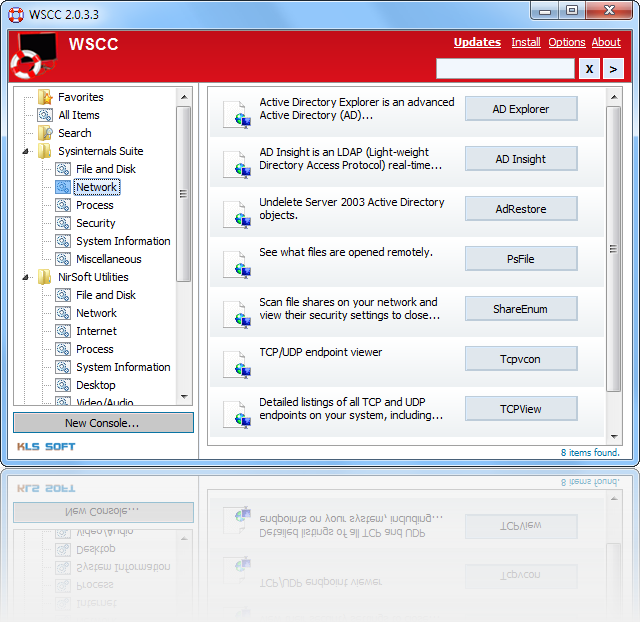The width and height of the screenshot is (640, 622).
Task: Click the search input field
Action: [x=505, y=69]
